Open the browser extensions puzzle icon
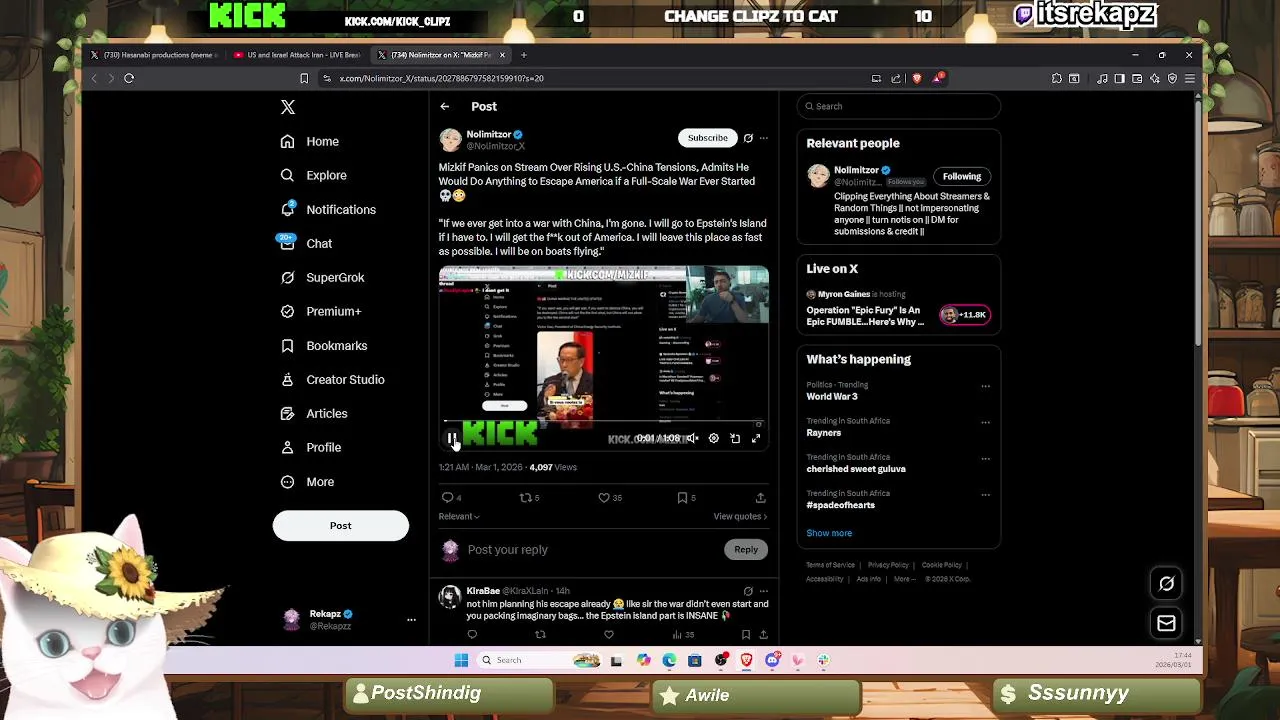The height and width of the screenshot is (720, 1280). point(1057,78)
